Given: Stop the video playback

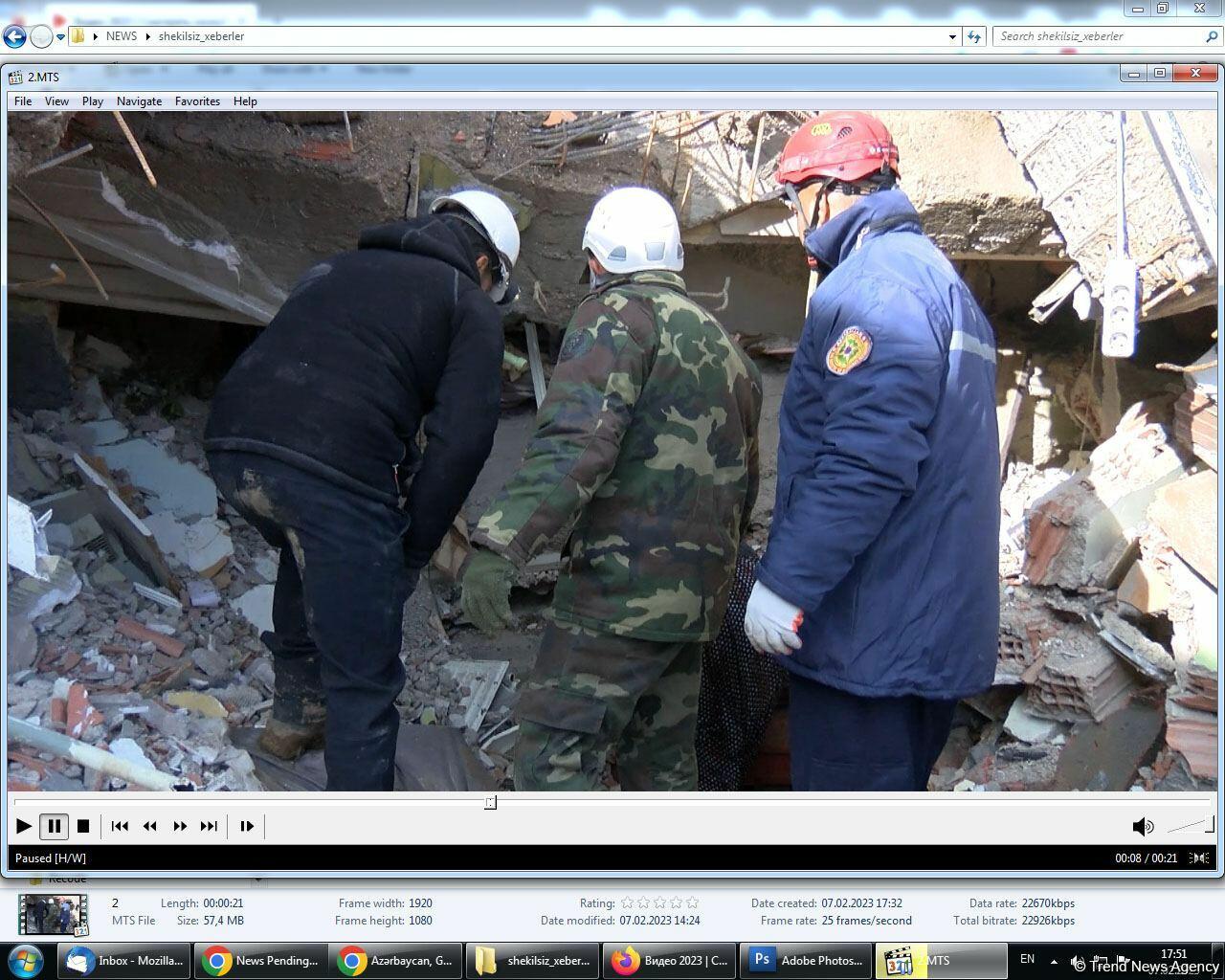Looking at the screenshot, I should 83,826.
